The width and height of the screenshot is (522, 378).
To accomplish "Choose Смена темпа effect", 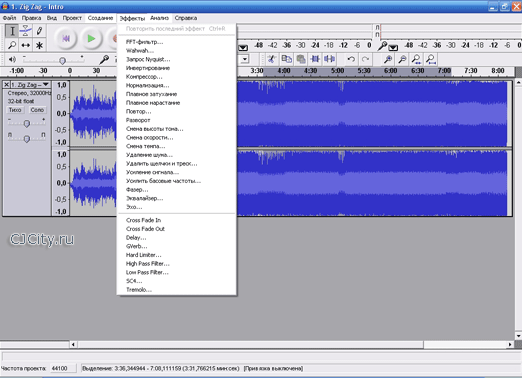I will (177, 146).
